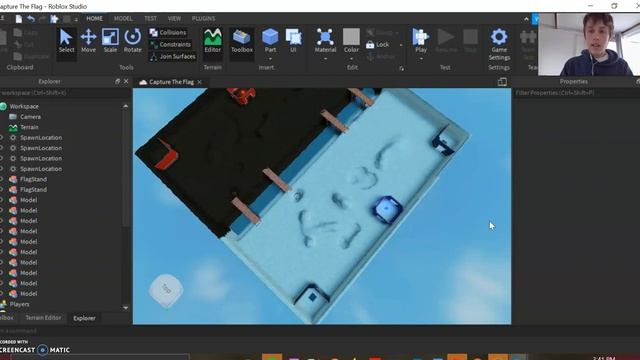Image resolution: width=640 pixels, height=360 pixels.
Task: Collapse the ribbon with the up chevron
Action: coord(526,19)
